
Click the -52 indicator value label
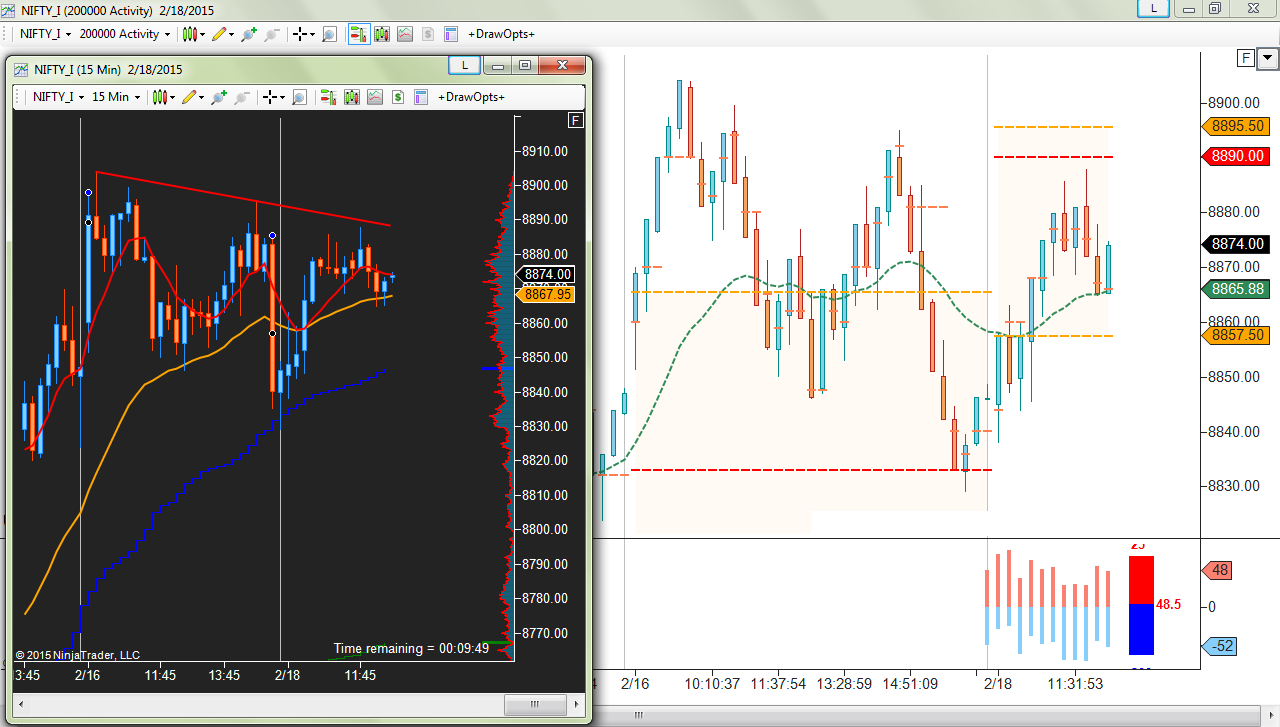(1221, 646)
